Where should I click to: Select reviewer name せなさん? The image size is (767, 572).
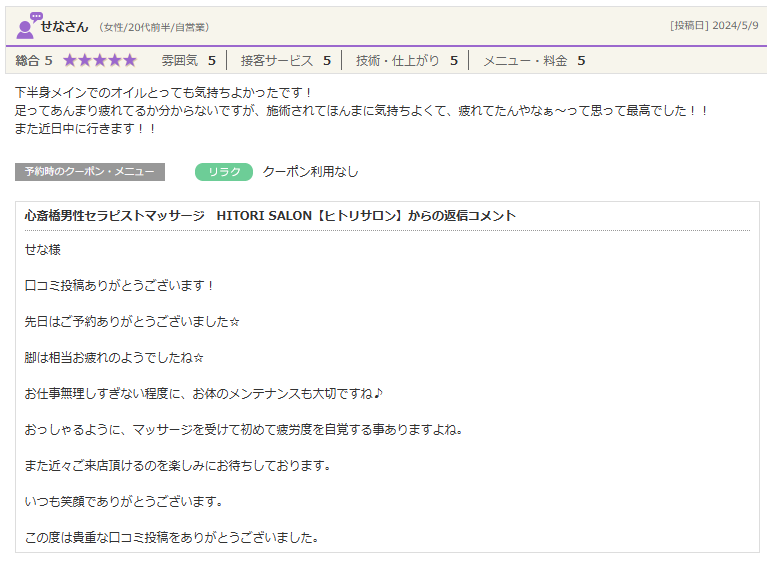point(64,27)
